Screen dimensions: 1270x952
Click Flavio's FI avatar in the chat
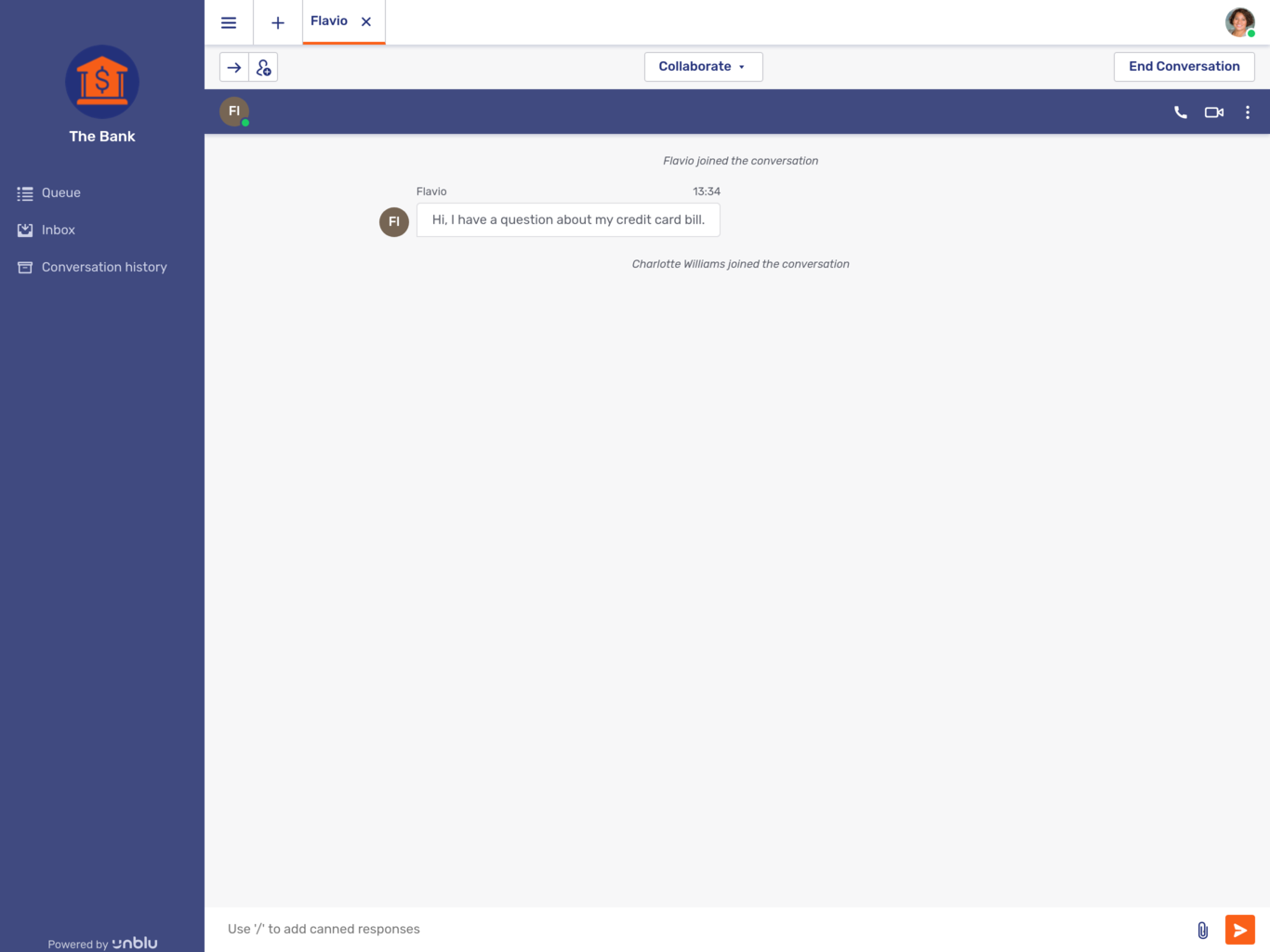coord(394,221)
